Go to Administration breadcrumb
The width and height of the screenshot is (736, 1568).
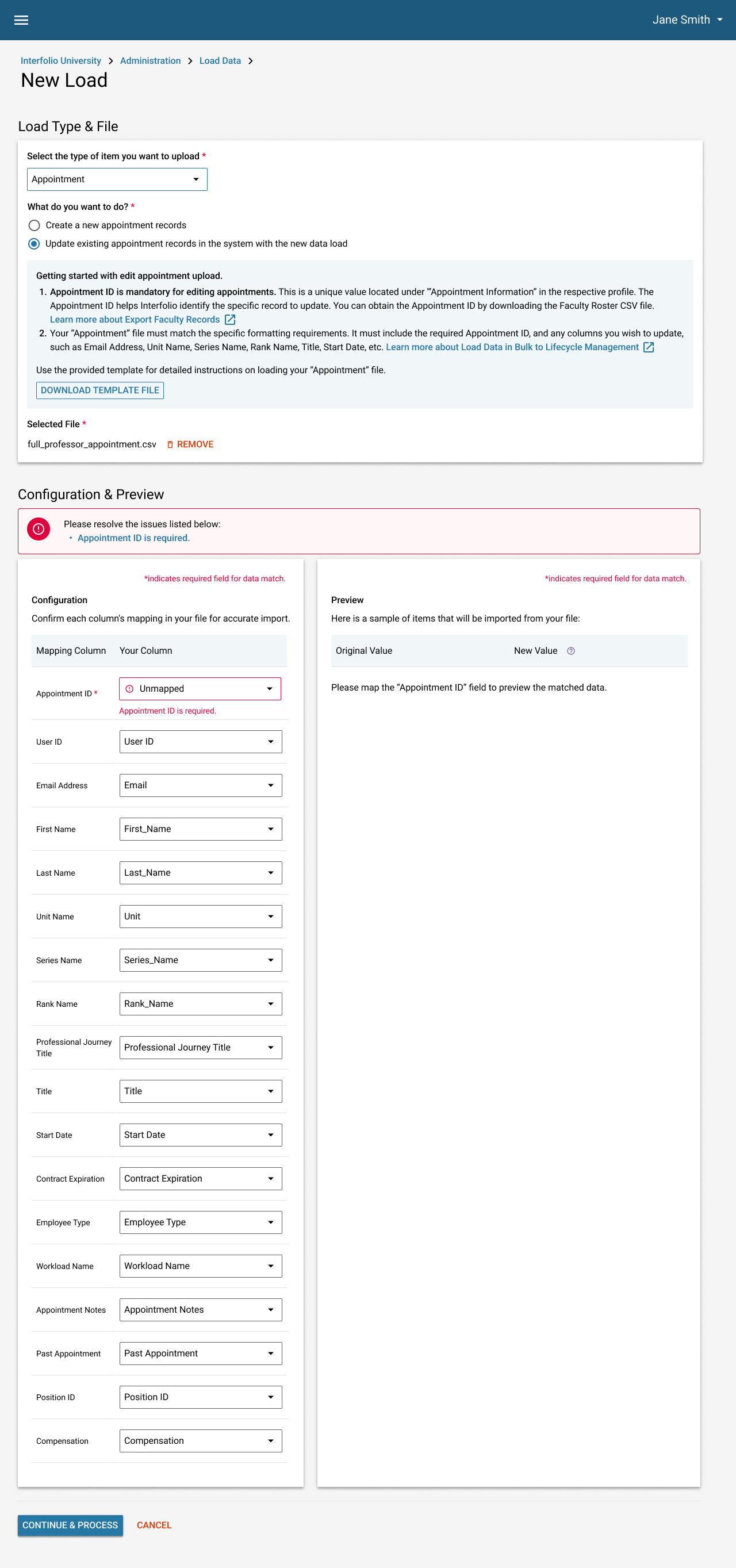click(x=151, y=61)
